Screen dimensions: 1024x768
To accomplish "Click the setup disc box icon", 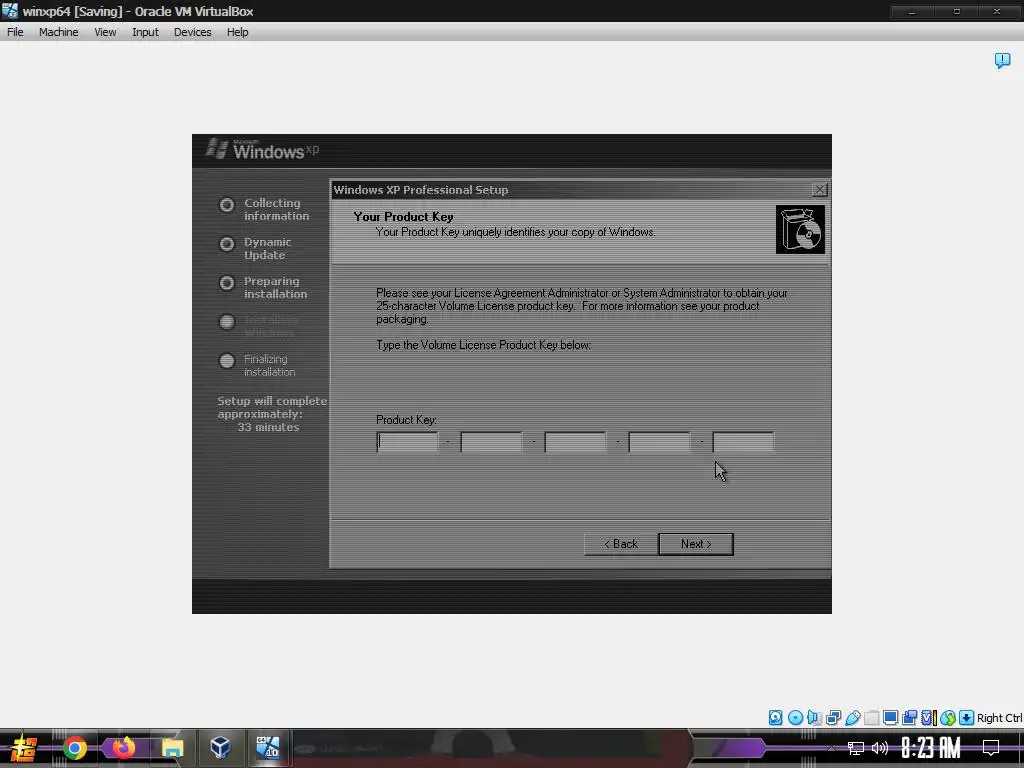I will 800,229.
